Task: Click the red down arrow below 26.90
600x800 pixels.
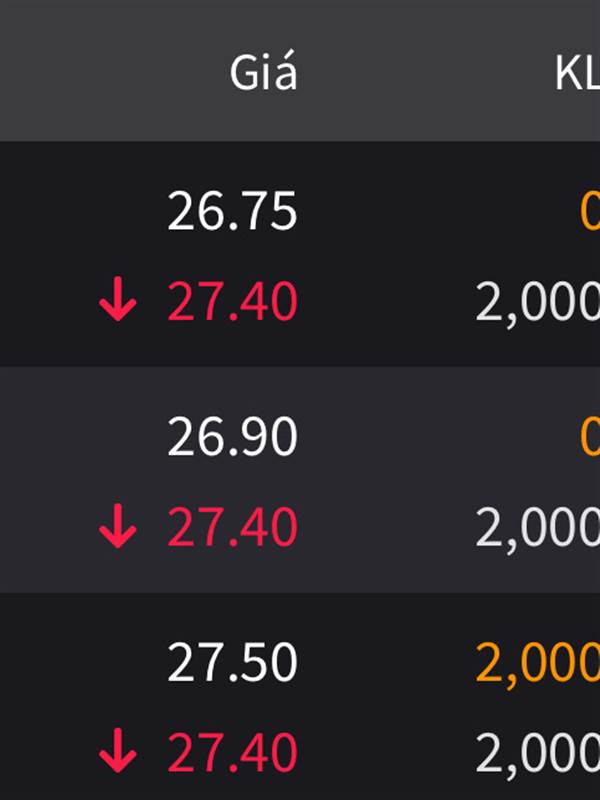Action: coord(118,527)
